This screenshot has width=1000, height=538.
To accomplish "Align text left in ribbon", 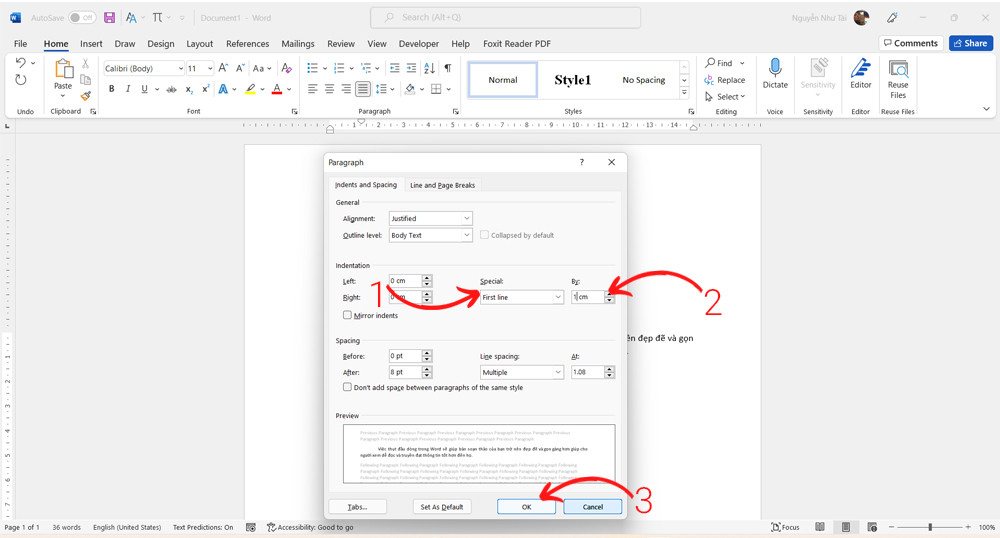I will [312, 89].
